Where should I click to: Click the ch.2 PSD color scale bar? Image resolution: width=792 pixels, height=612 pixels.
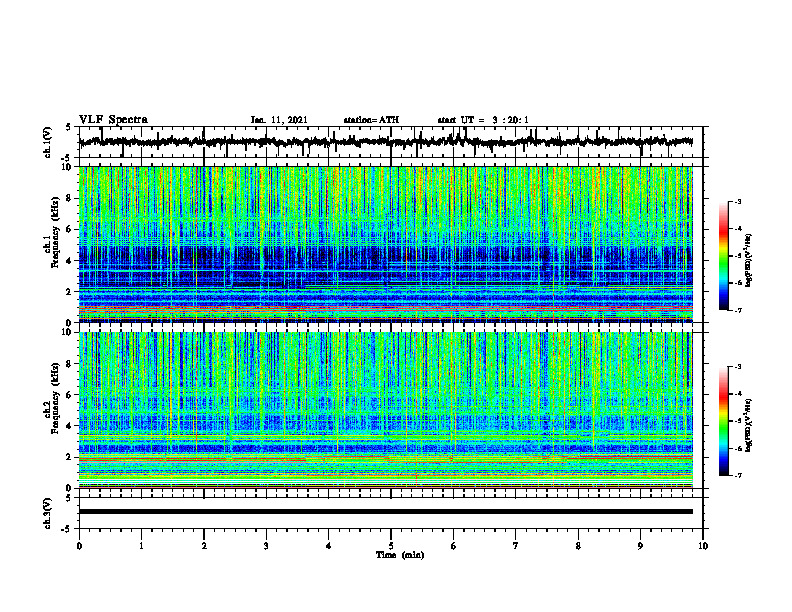[x=723, y=421]
